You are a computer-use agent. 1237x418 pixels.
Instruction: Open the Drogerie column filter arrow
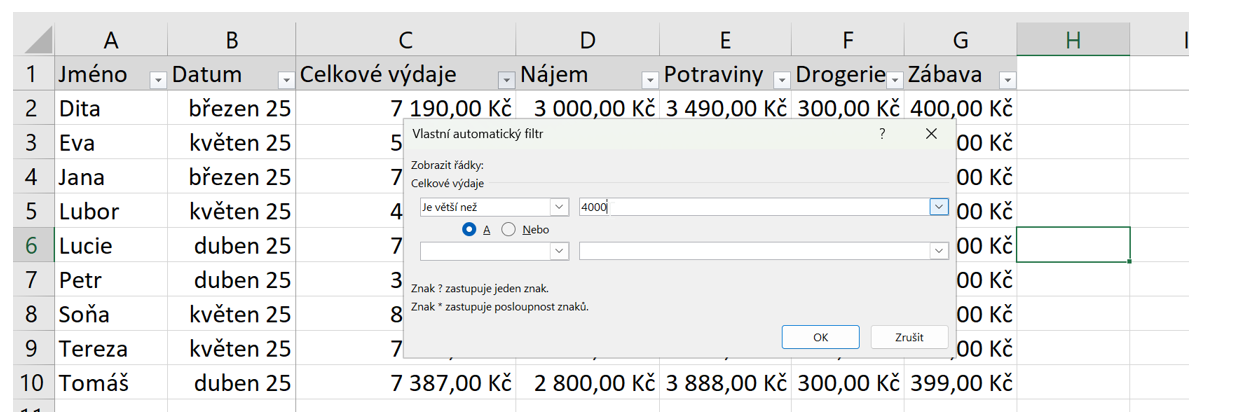click(x=895, y=80)
